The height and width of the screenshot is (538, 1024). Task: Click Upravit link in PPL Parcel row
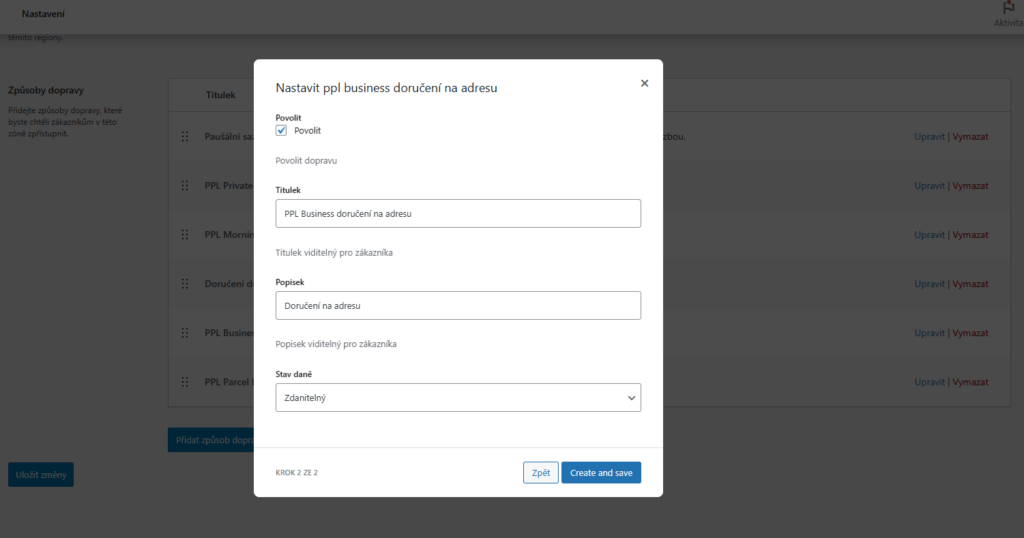(x=929, y=382)
